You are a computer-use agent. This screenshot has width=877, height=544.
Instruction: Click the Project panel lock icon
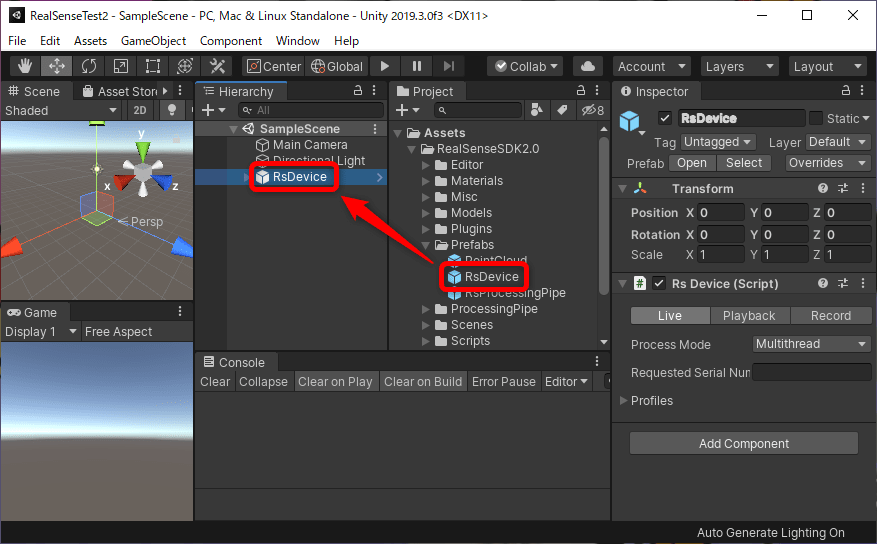pyautogui.click(x=581, y=91)
